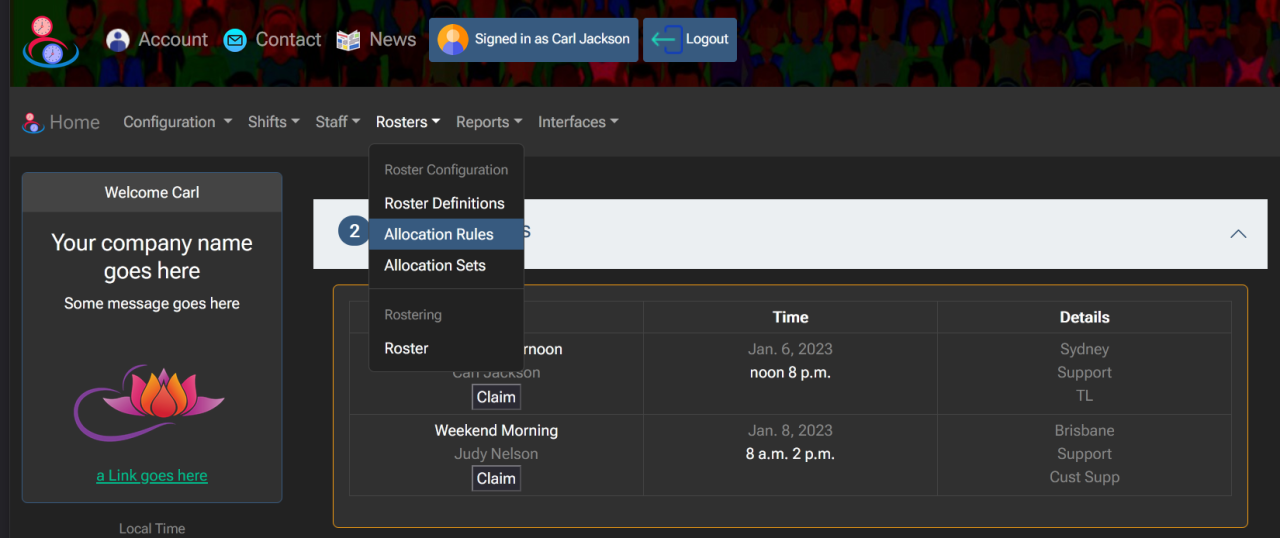
Task: Expand the Shifts dropdown
Action: point(273,122)
